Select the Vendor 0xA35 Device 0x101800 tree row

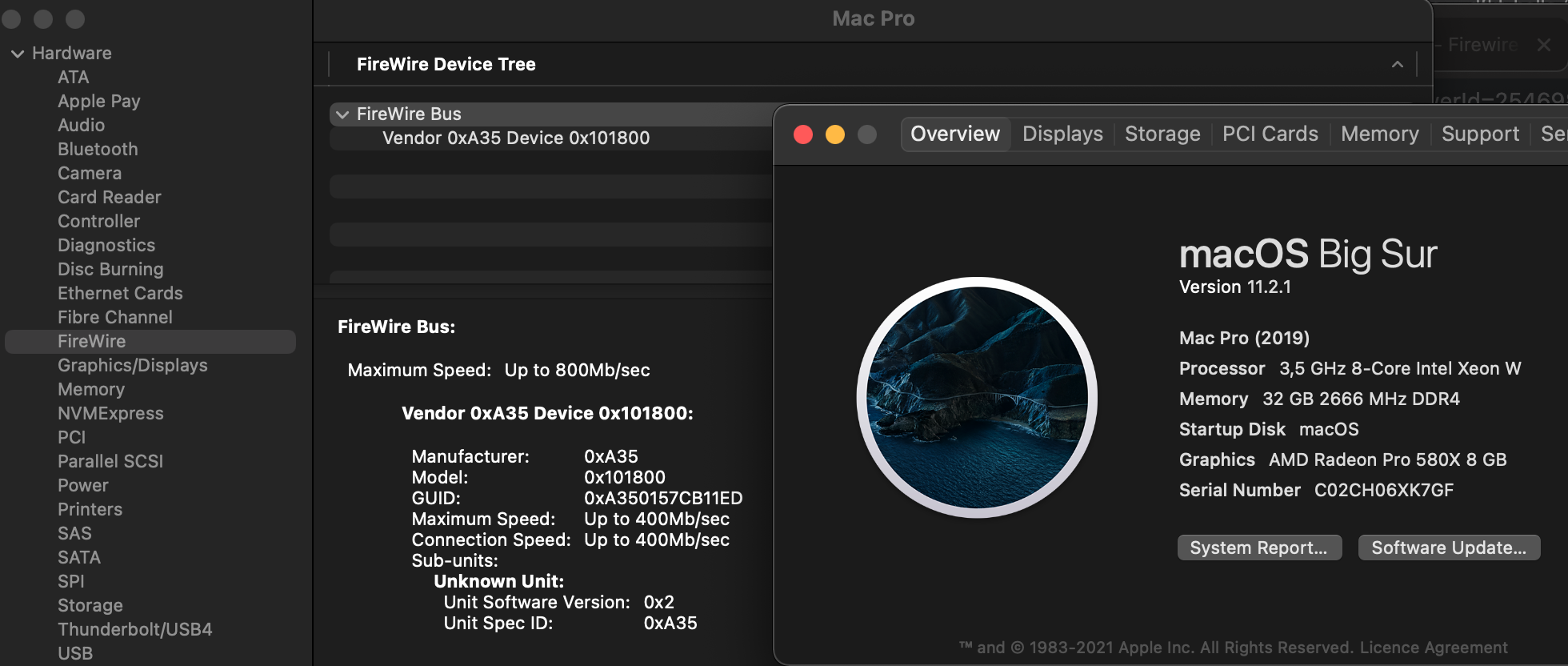[x=550, y=138]
